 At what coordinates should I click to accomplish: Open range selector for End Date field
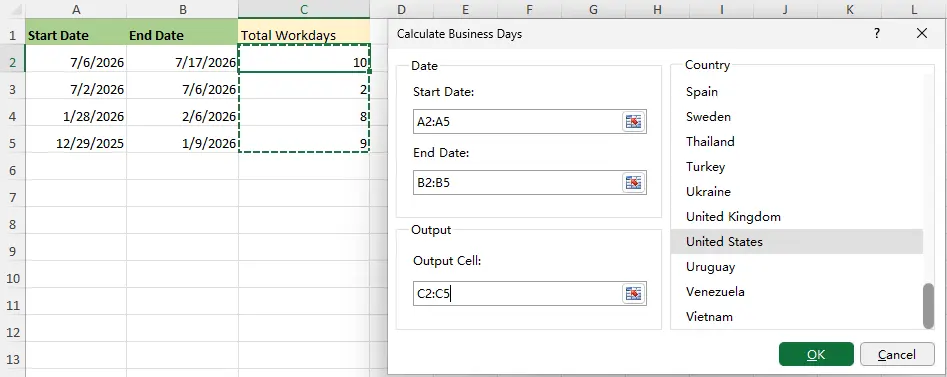tap(633, 182)
